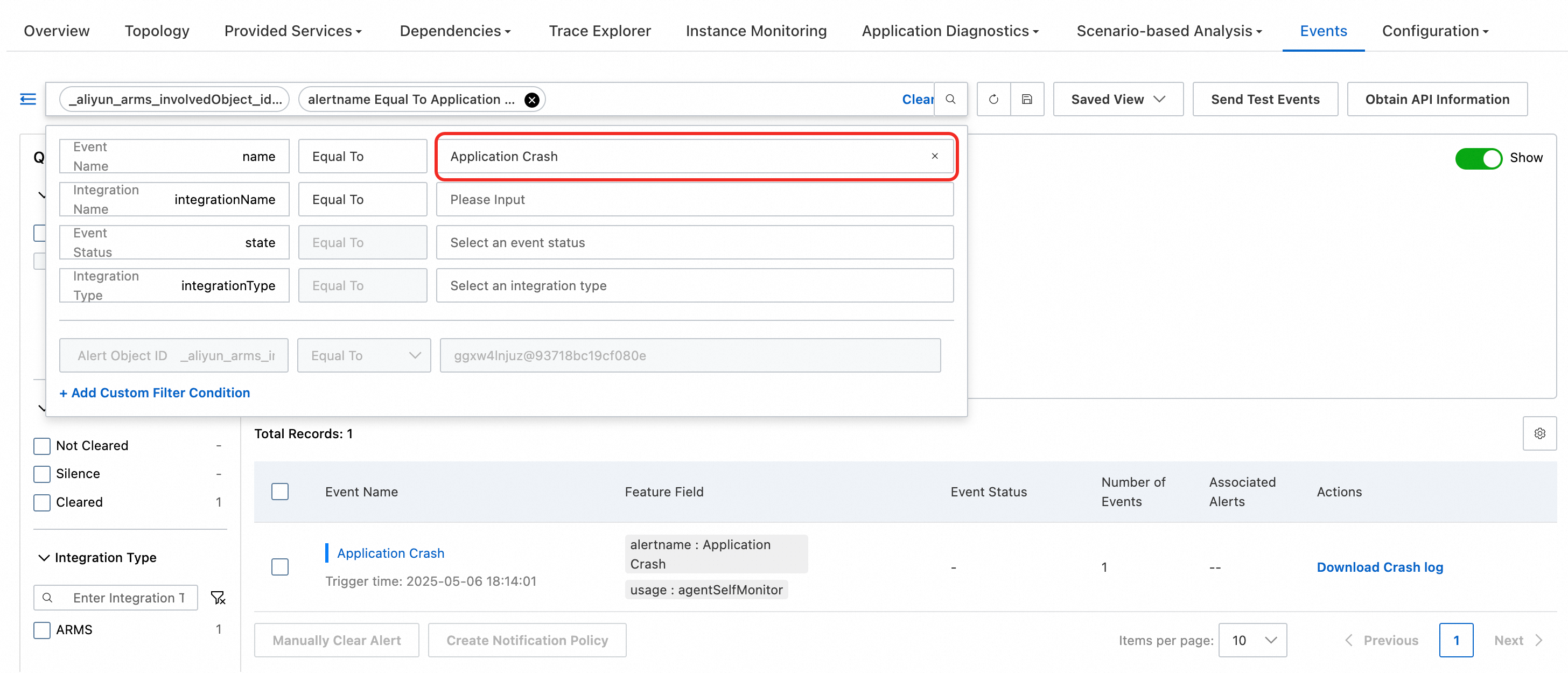Select the Application Crash row checkbox
The width and height of the screenshot is (1568, 673).
[x=280, y=567]
